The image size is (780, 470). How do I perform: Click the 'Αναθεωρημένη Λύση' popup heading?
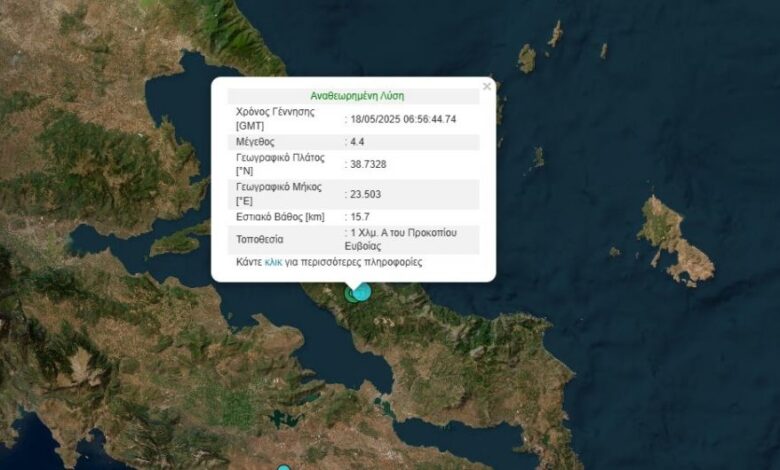357,96
